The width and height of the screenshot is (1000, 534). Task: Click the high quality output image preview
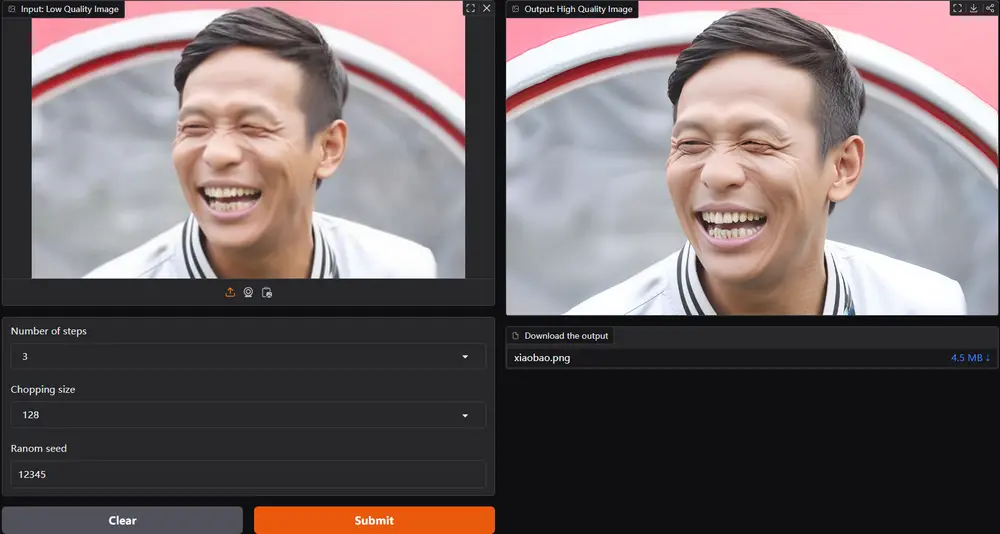(x=753, y=158)
